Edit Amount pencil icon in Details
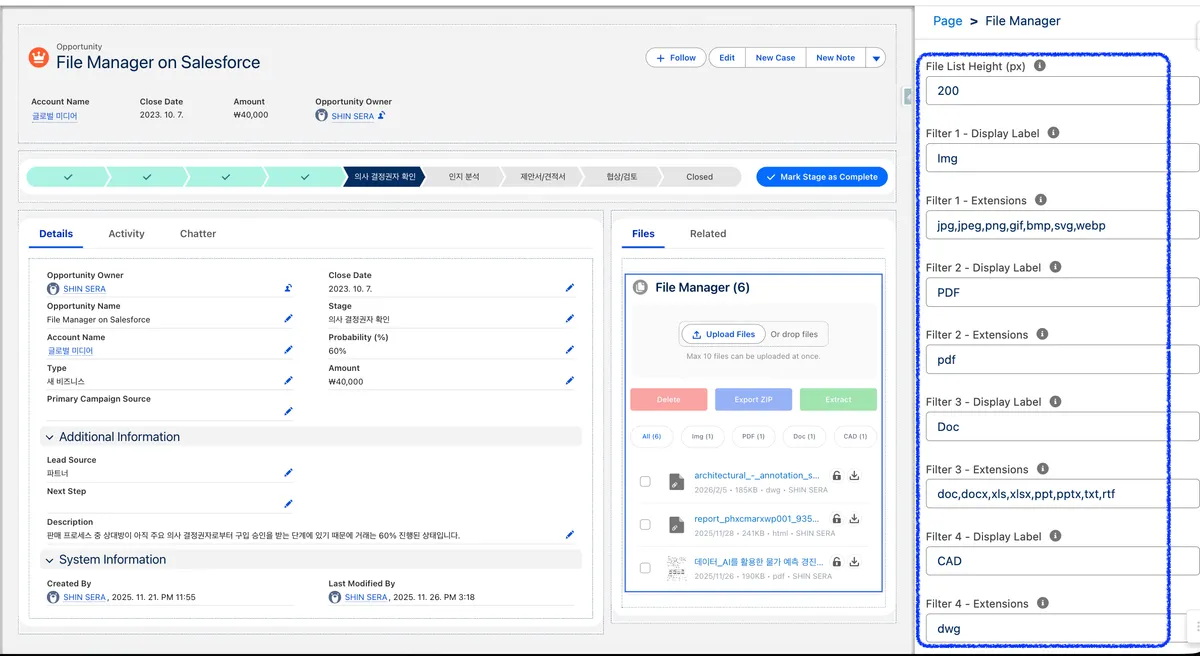1200x656 pixels. tap(570, 380)
